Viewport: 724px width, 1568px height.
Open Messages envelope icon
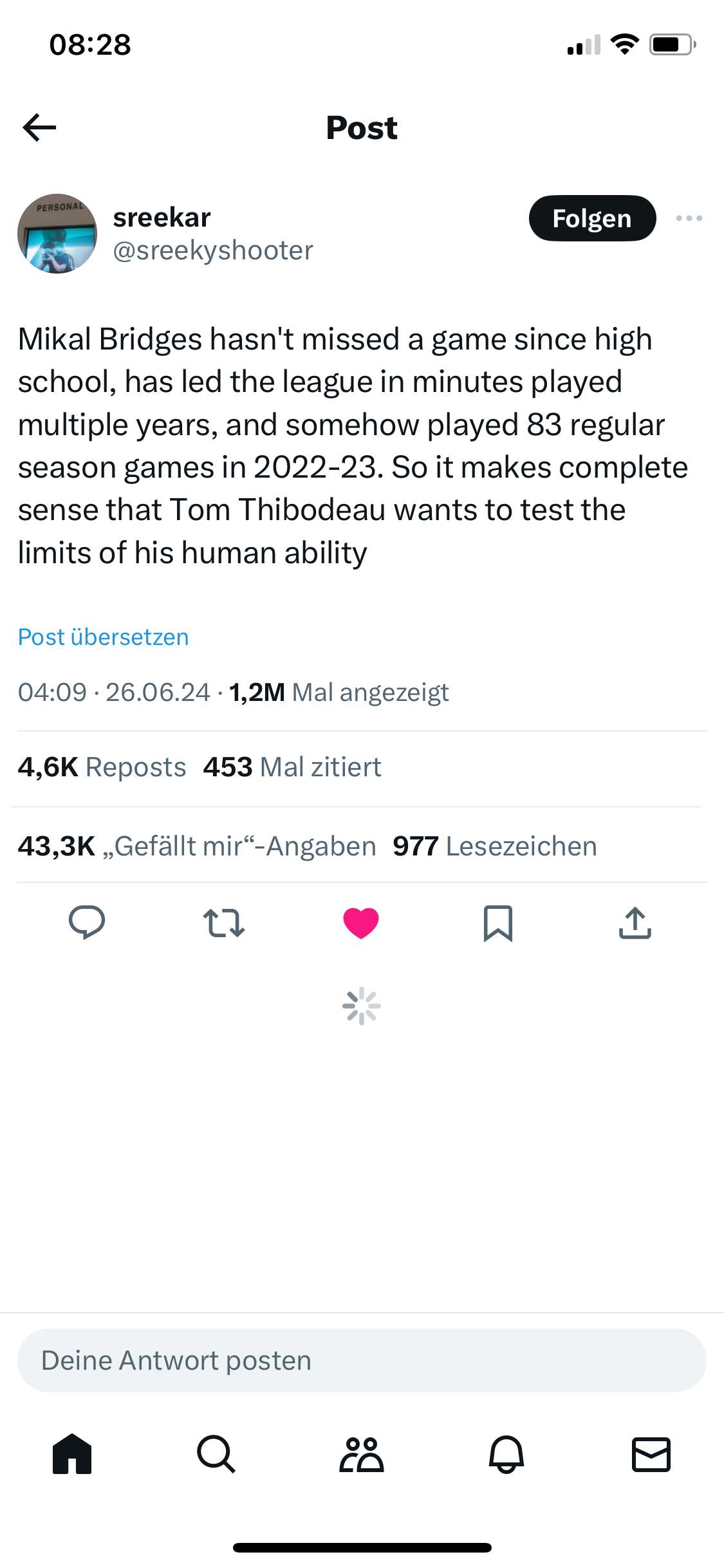(x=651, y=1454)
